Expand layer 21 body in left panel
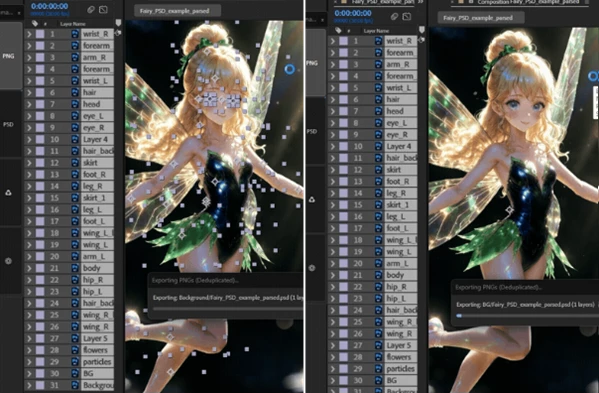Screen dimensions: 599x393 29,268
